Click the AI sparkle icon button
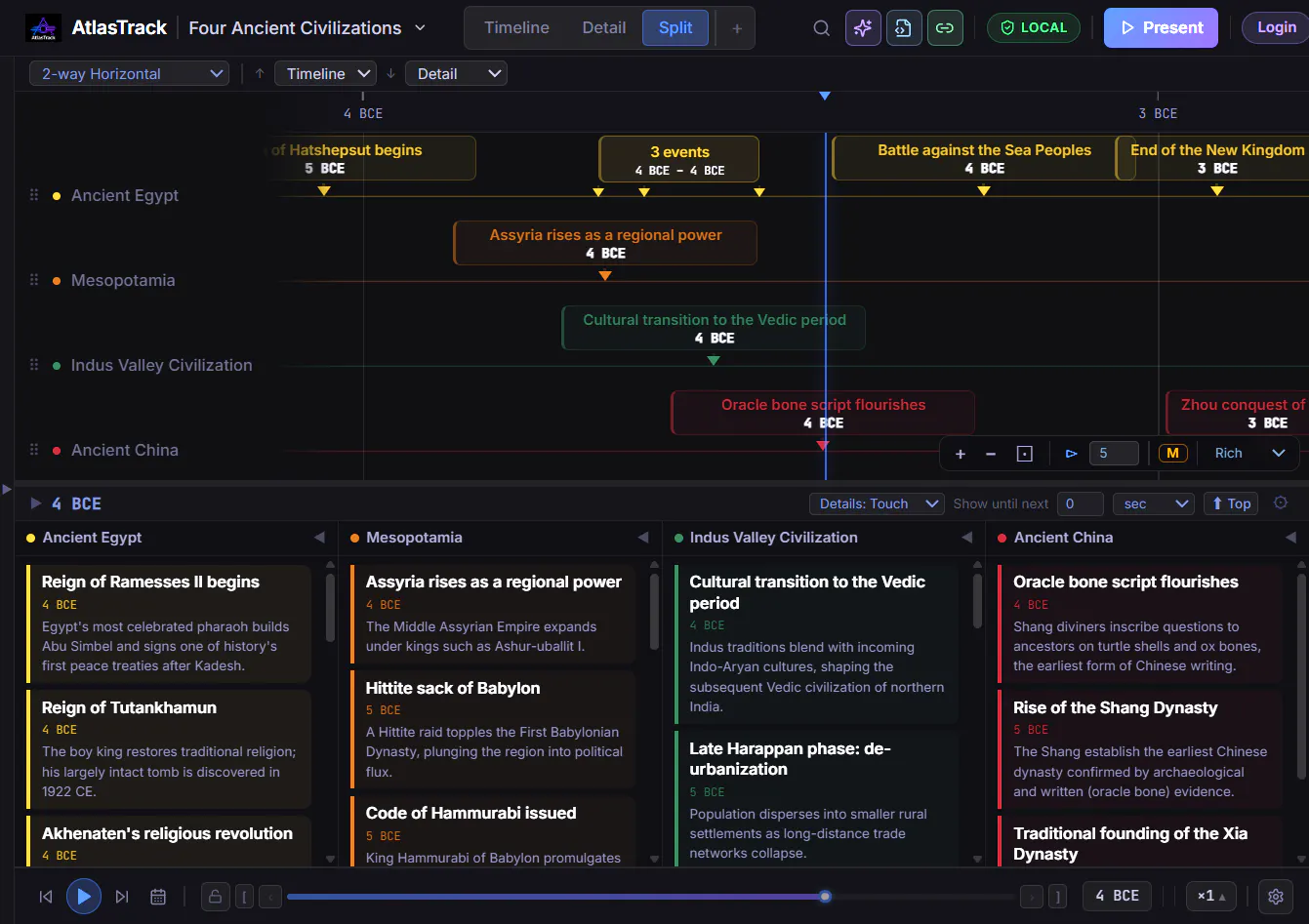Screen dimensions: 1309x924 pos(863,28)
